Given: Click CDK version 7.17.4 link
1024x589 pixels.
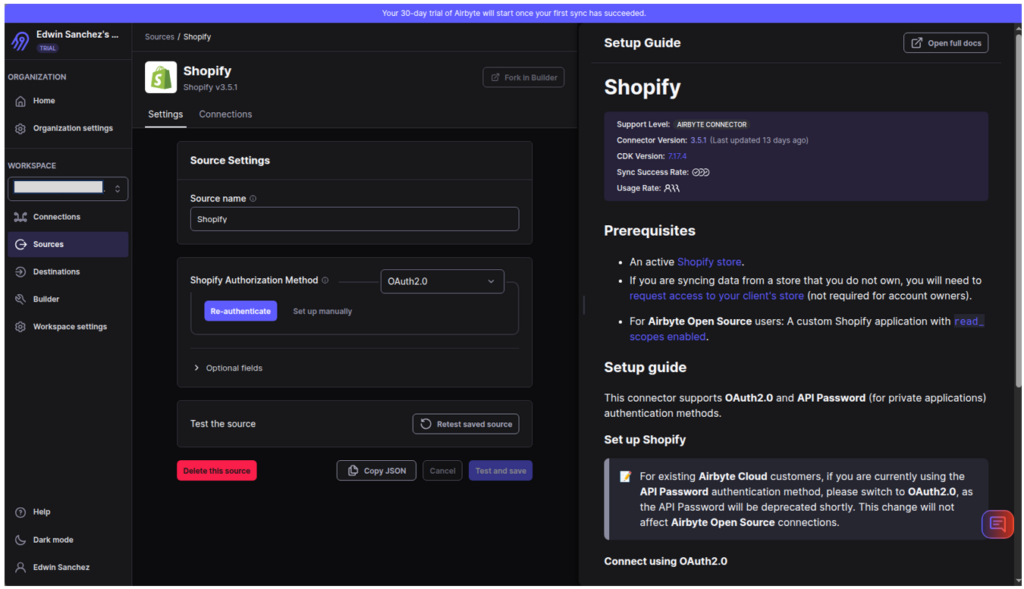Looking at the screenshot, I should click(677, 156).
